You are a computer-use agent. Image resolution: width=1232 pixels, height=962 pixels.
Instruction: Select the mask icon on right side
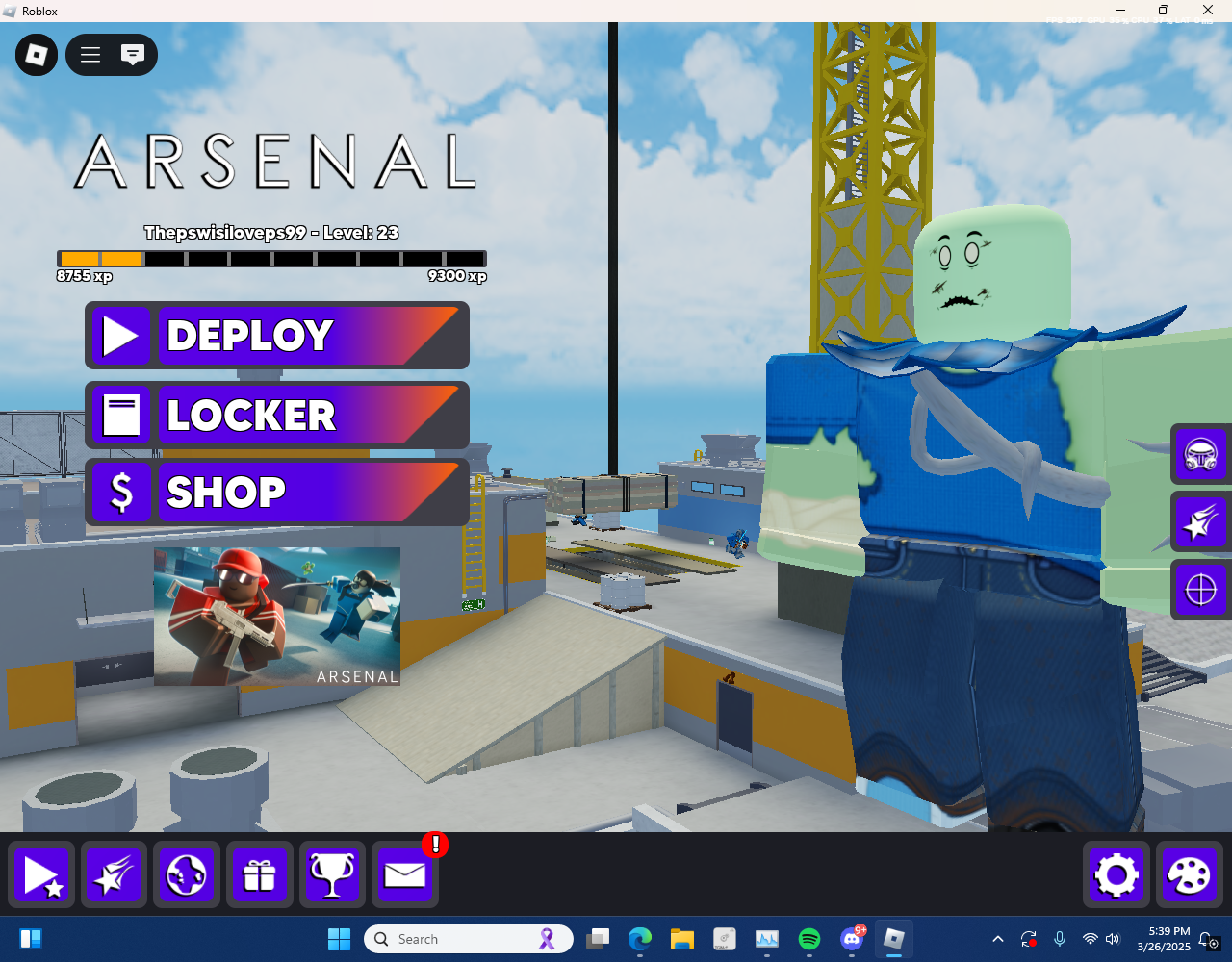(1200, 454)
